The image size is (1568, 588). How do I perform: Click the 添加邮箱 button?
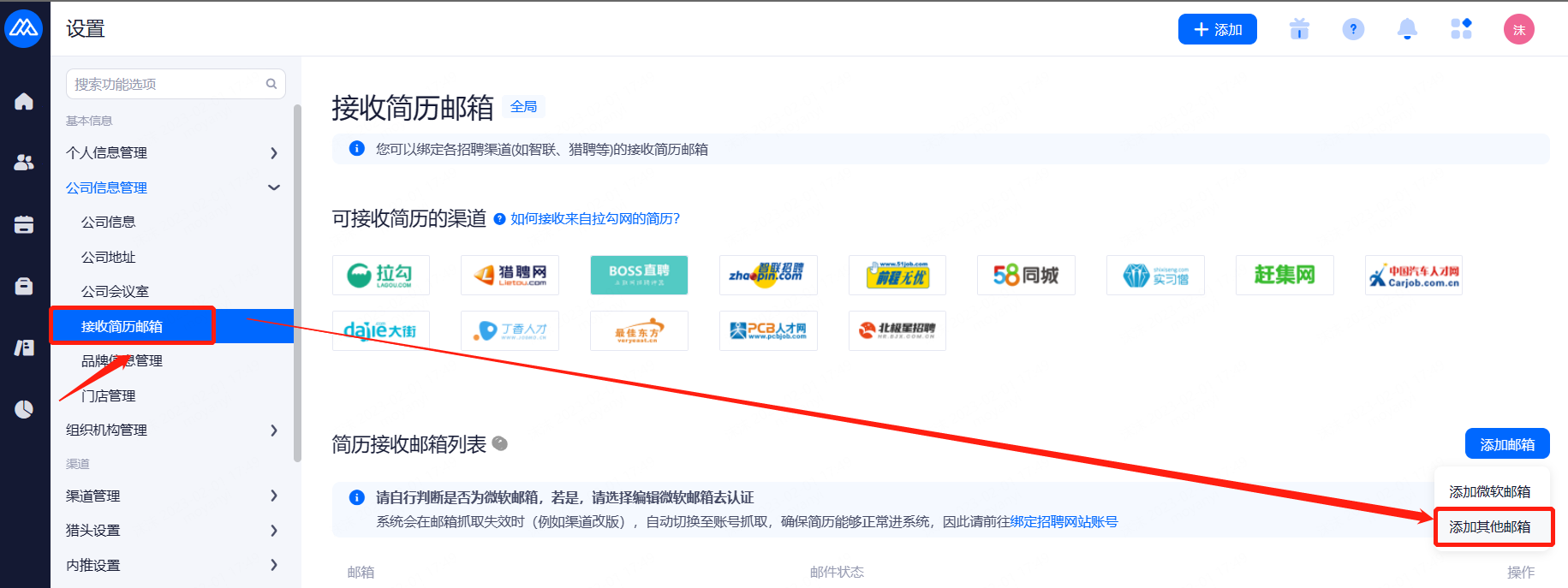[1507, 444]
